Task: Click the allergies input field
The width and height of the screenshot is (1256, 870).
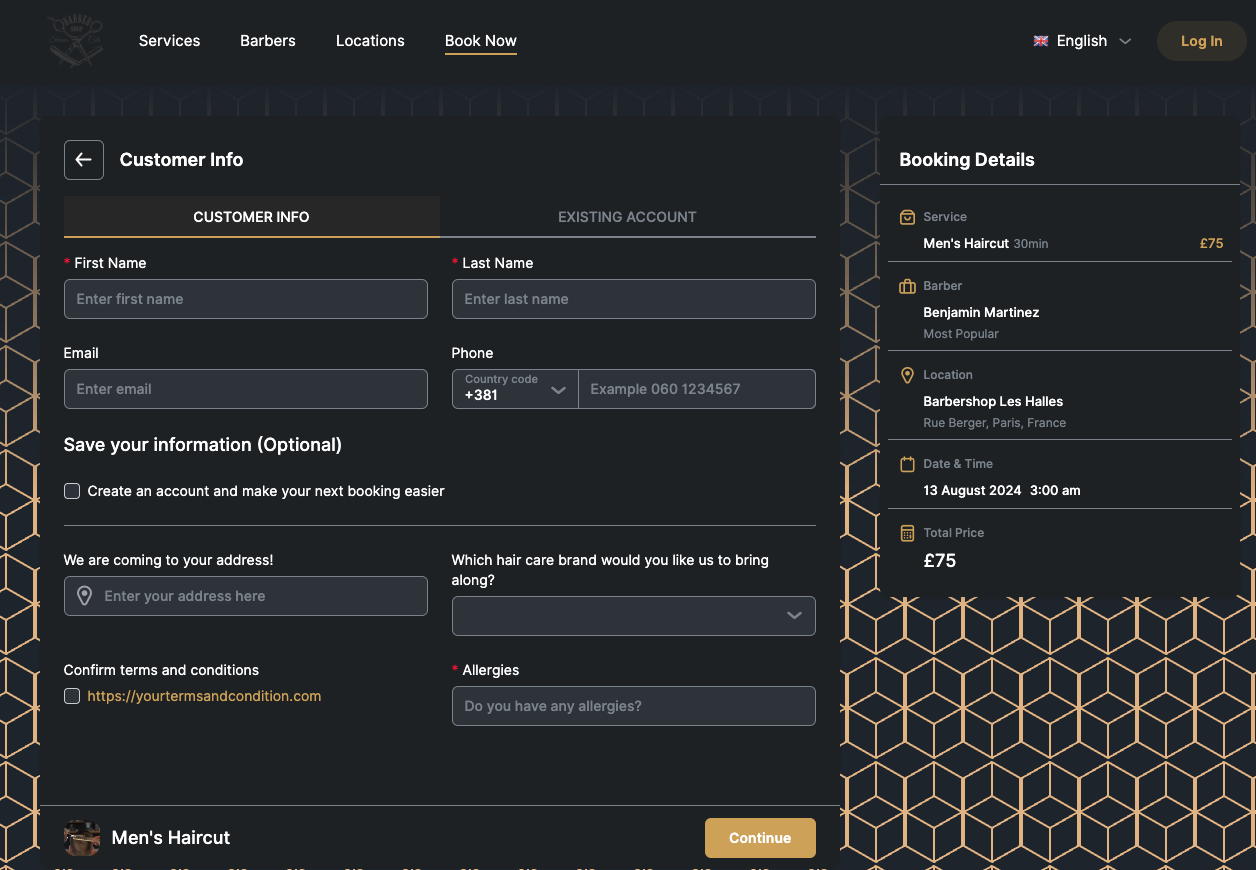Action: click(x=633, y=706)
